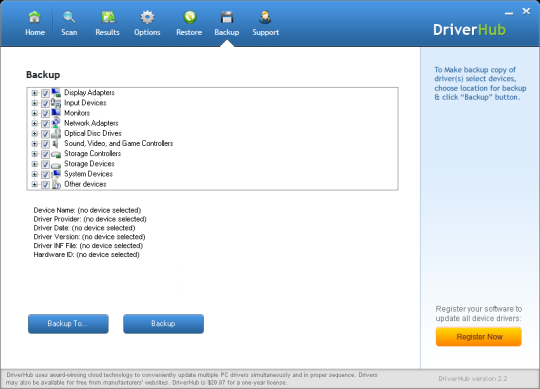The height and width of the screenshot is (389, 540).
Task: Click the Home house icon
Action: pyautogui.click(x=34, y=17)
